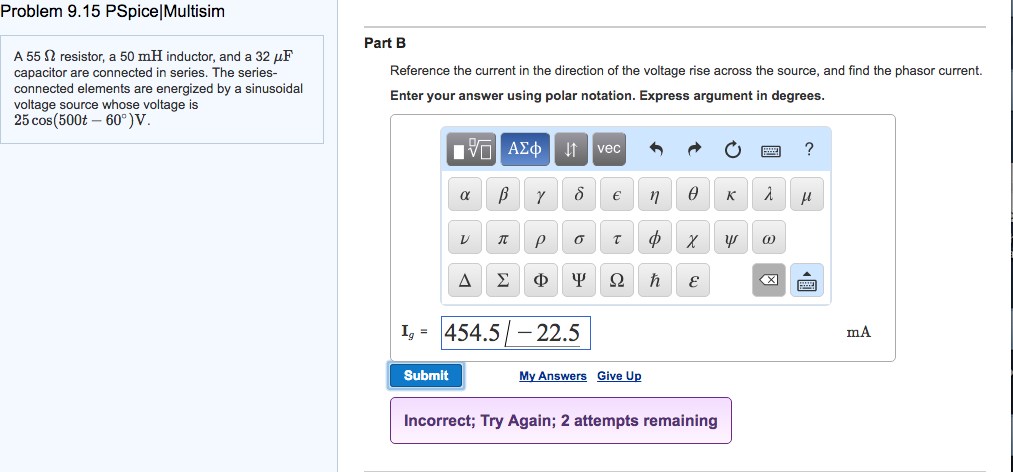Viewport: 1013px width, 472px height.
Task: Open the templates and radical math palette
Action: [x=472, y=149]
